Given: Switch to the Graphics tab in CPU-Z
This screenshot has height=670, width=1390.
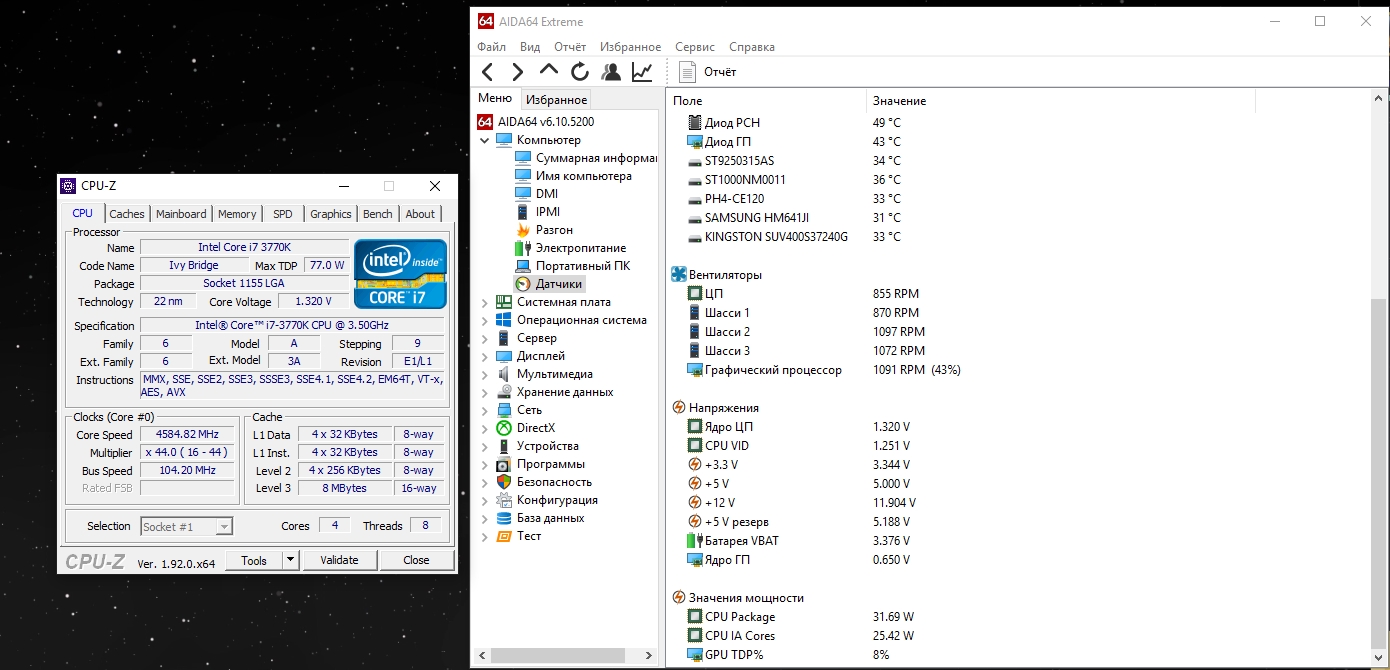Looking at the screenshot, I should pyautogui.click(x=331, y=214).
